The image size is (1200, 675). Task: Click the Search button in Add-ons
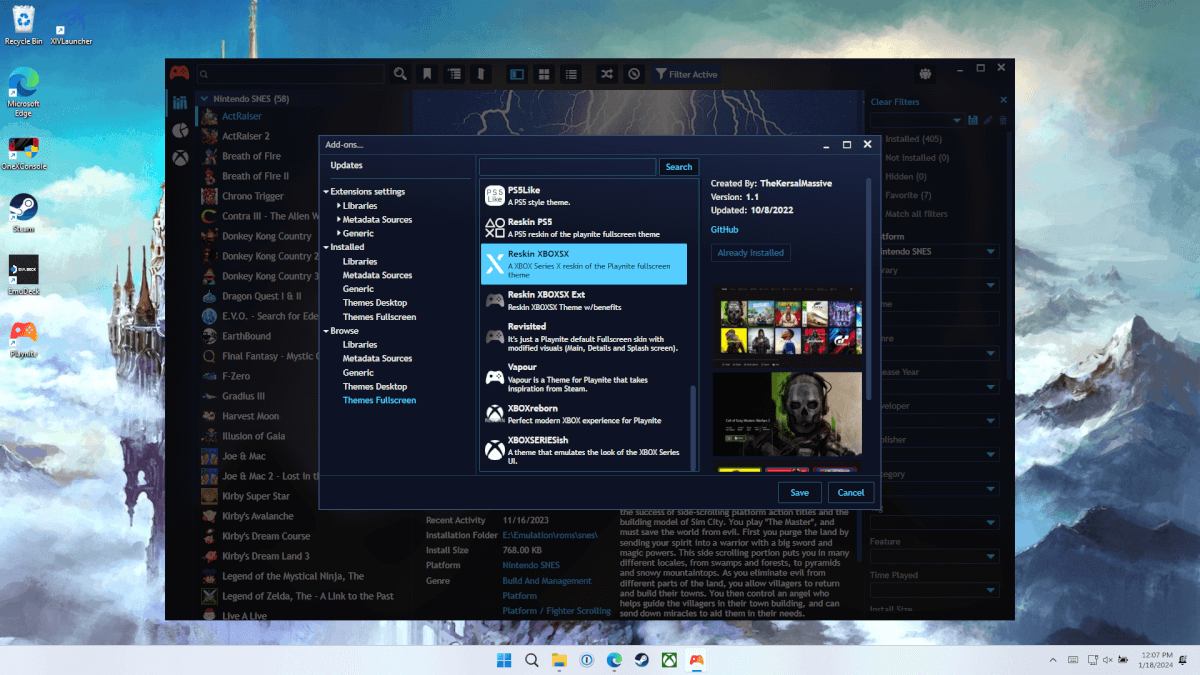point(679,167)
